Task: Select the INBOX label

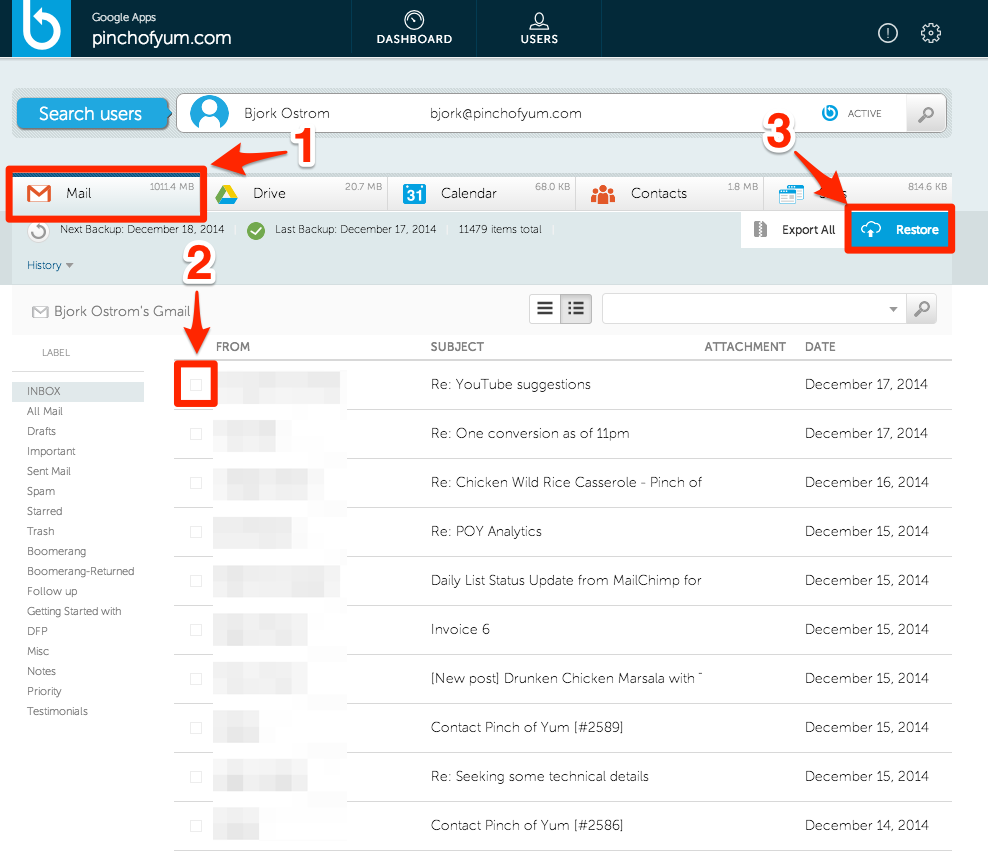Action: tap(78, 391)
